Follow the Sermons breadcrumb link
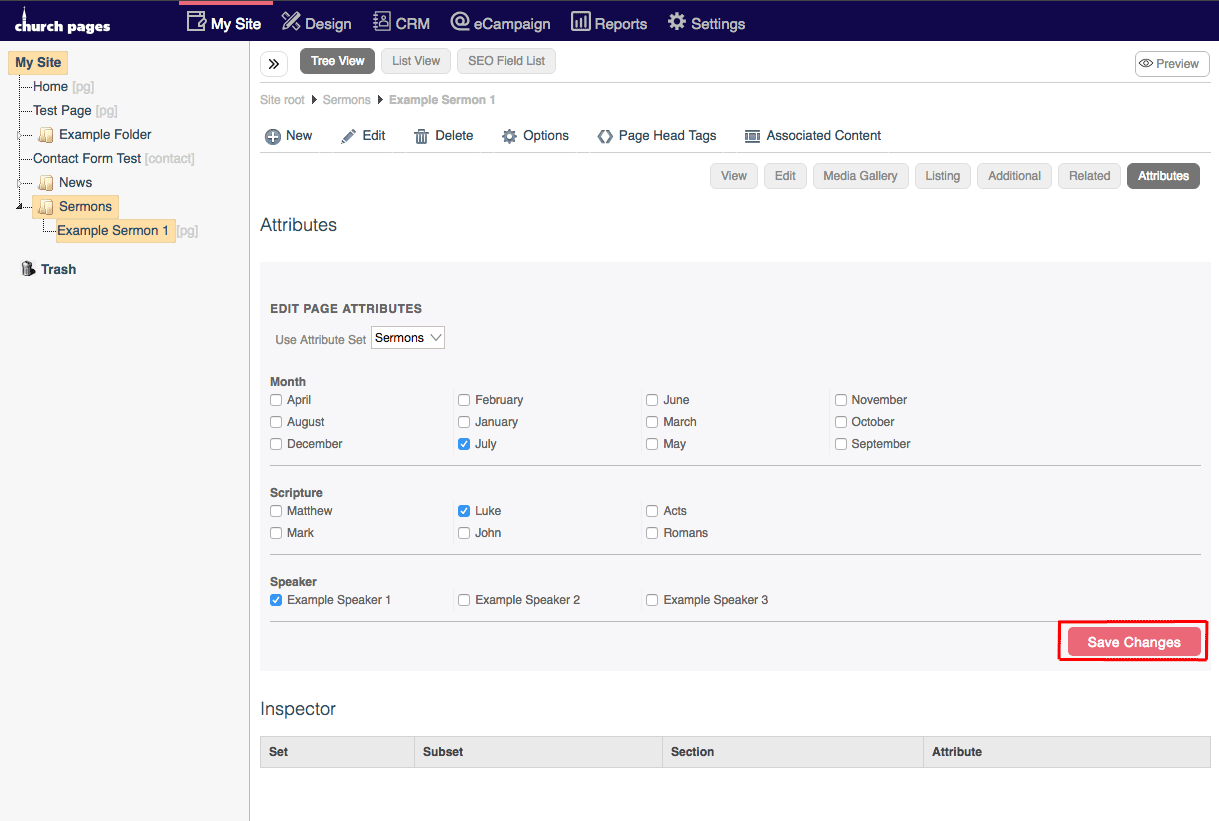 347,100
